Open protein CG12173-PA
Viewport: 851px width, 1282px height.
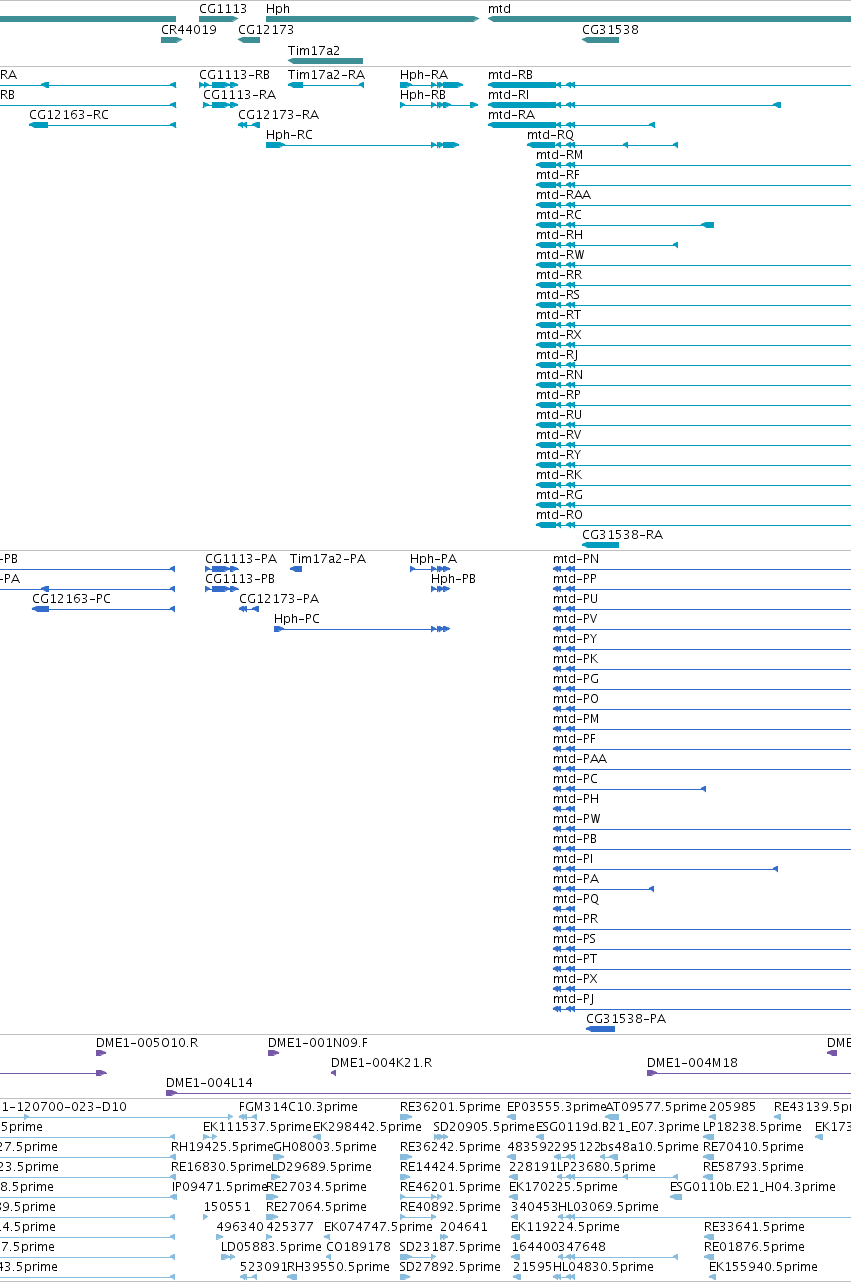pyautogui.click(x=279, y=598)
